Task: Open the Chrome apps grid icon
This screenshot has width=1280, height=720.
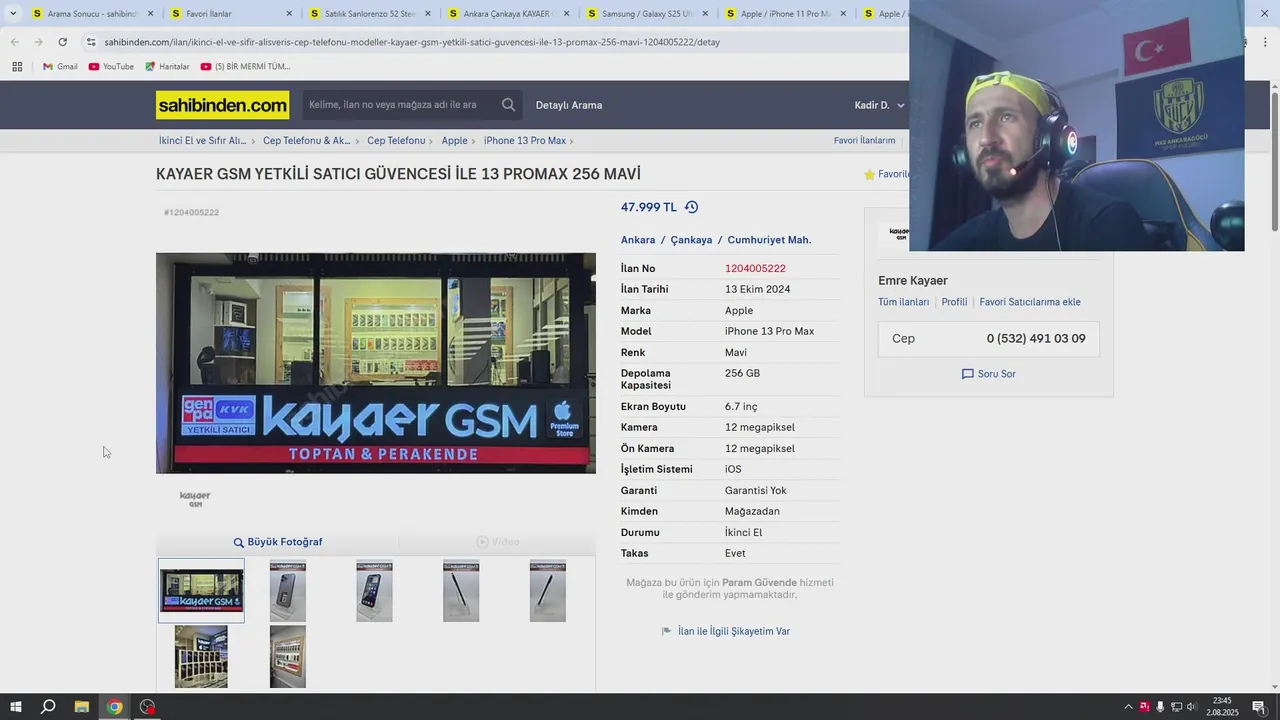Action: tap(17, 67)
